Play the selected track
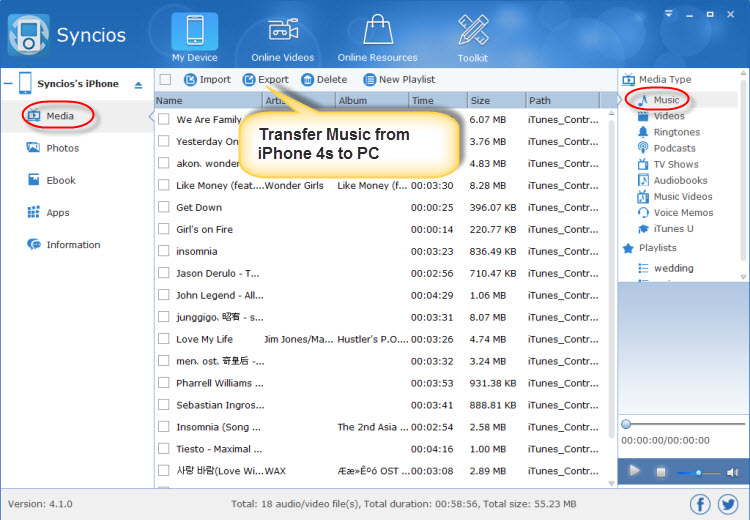 pos(634,471)
